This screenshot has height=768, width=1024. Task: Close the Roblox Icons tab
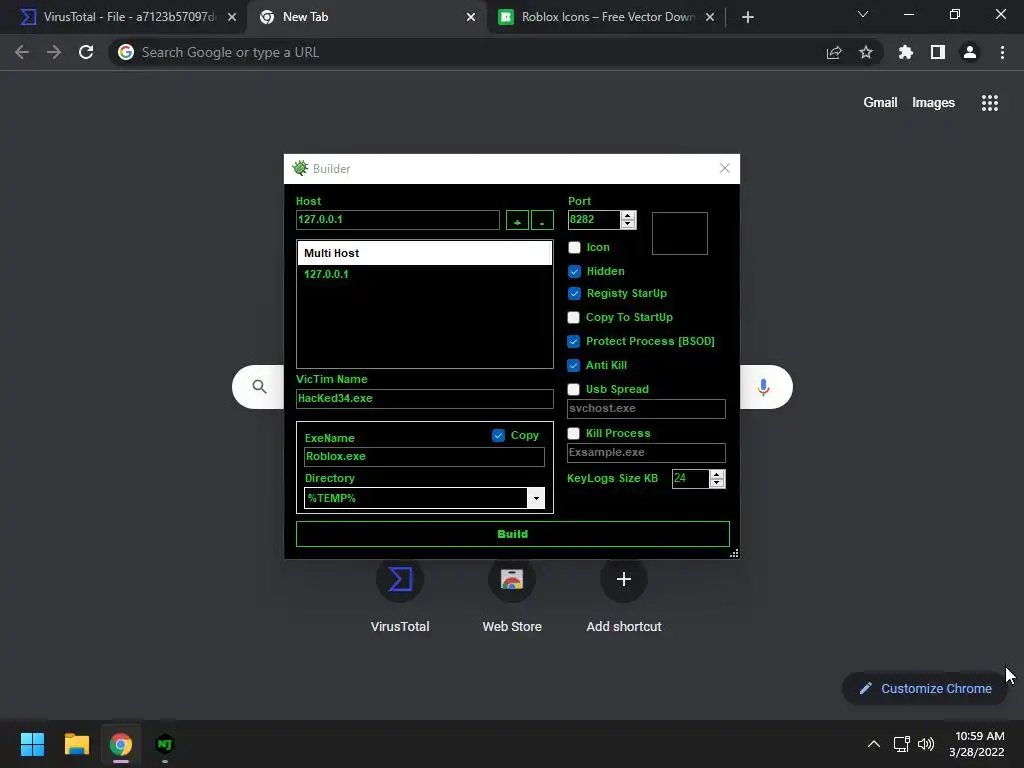[x=710, y=17]
